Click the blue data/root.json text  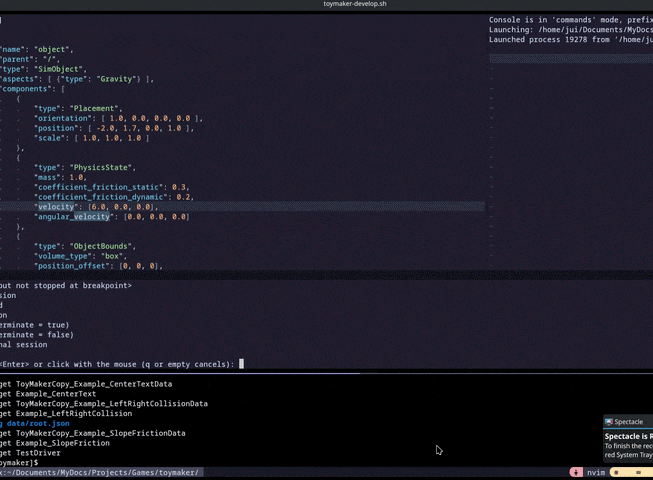[38, 423]
